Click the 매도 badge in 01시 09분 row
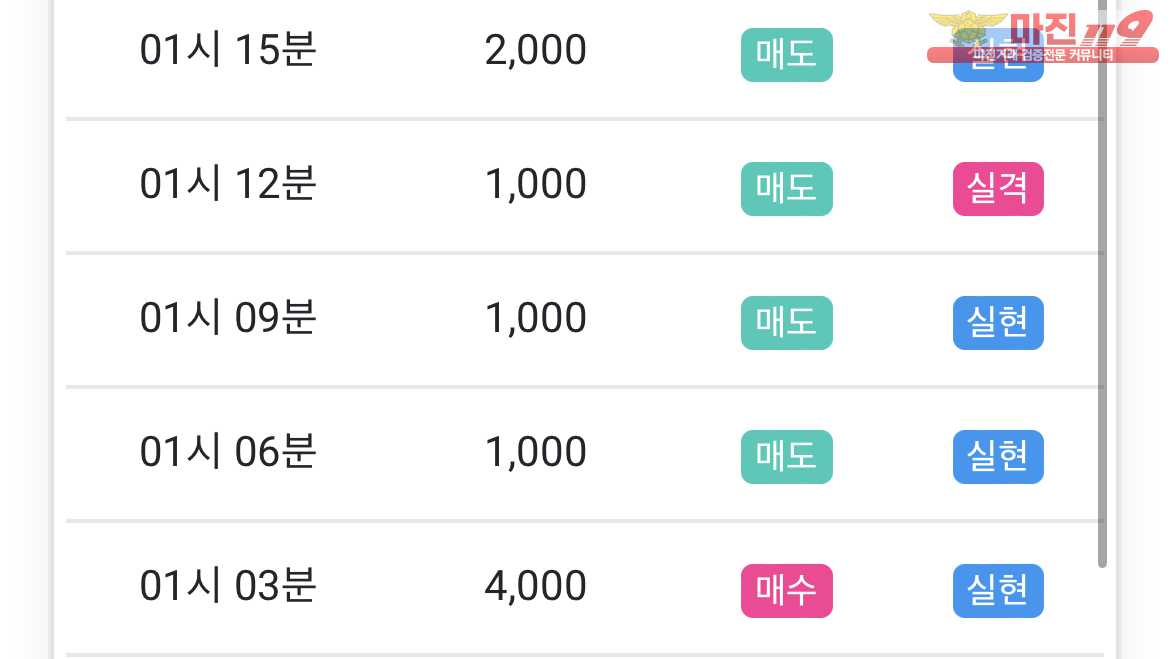 click(x=786, y=322)
